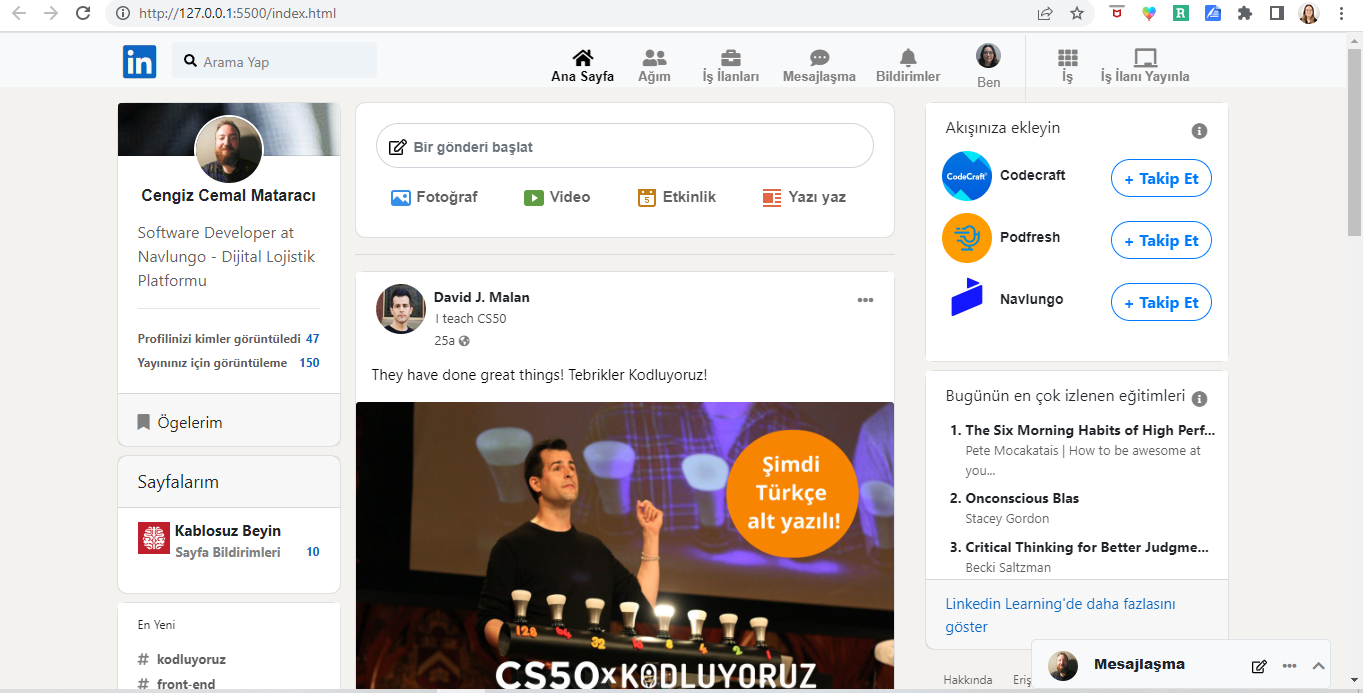Open the CS50 Kodluyoruz post image

(x=625, y=547)
